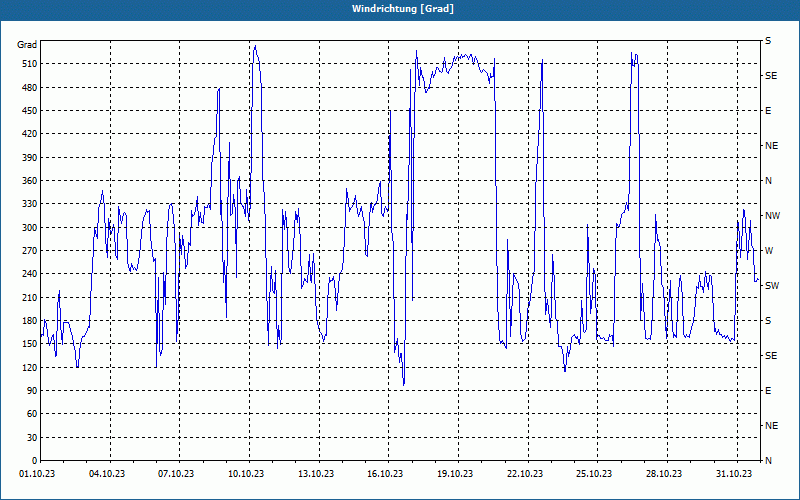Select the 180 y-axis value
Image resolution: width=800 pixels, height=500 pixels.
pyautogui.click(x=29, y=320)
